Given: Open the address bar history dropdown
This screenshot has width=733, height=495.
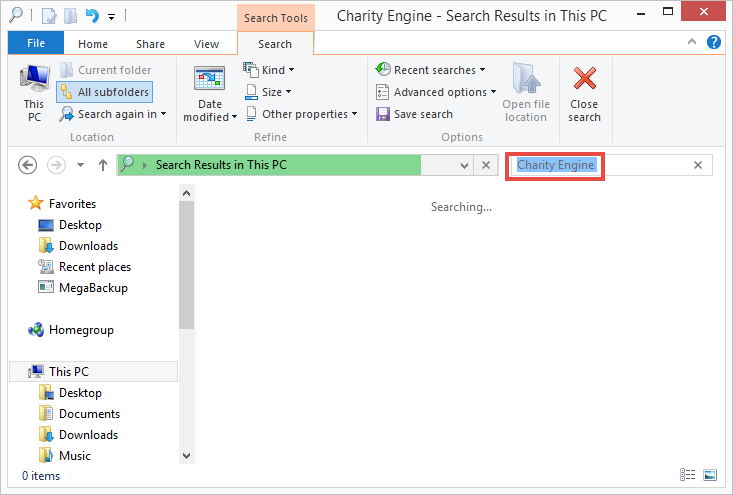Looking at the screenshot, I should pos(464,165).
